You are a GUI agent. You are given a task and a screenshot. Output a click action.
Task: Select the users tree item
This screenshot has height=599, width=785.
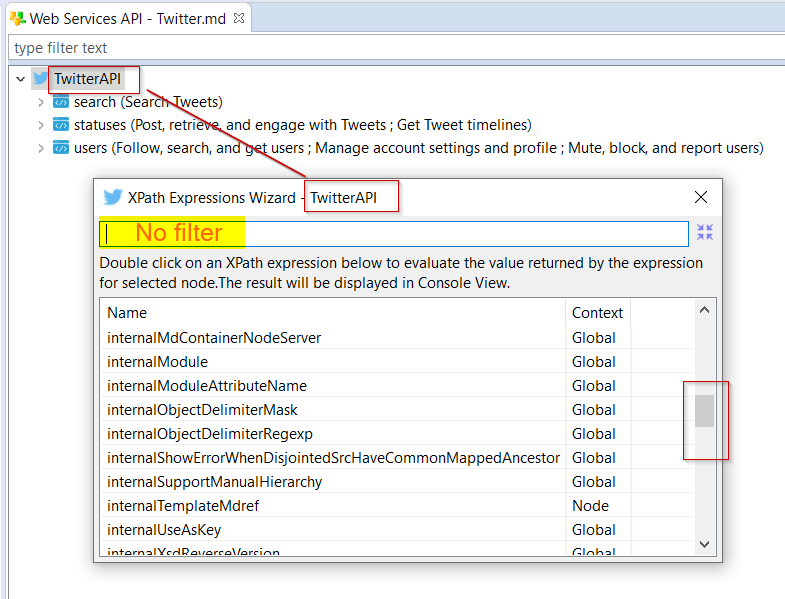tap(419, 148)
